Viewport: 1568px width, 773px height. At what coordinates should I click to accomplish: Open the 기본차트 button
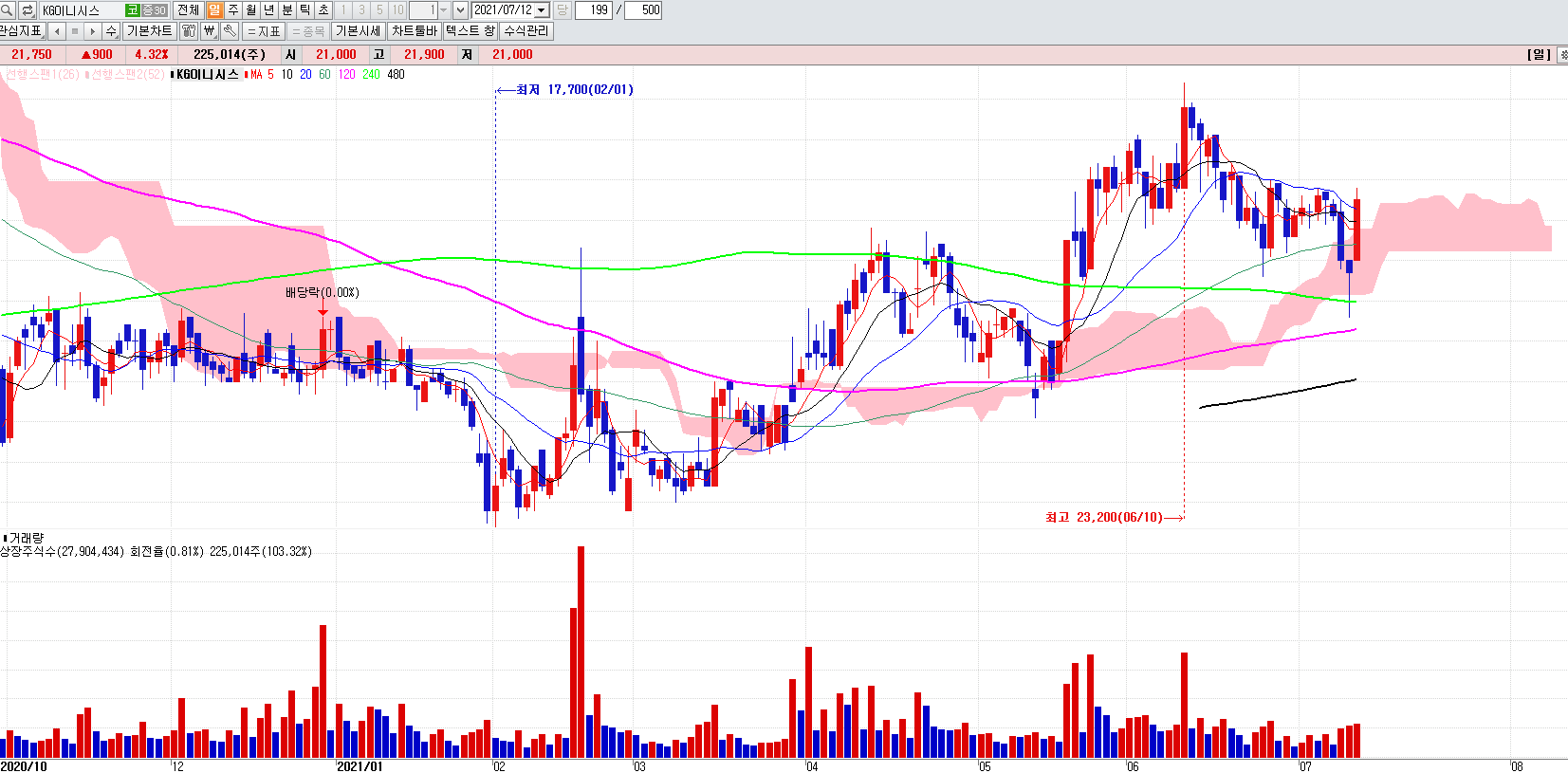pos(149,31)
